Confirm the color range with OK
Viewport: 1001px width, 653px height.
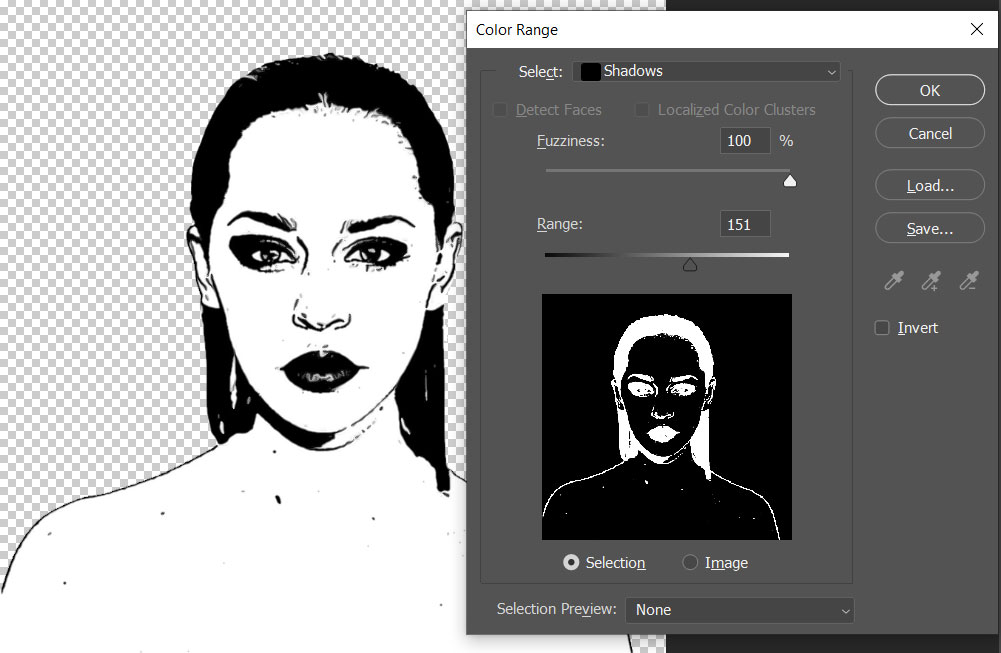[929, 90]
